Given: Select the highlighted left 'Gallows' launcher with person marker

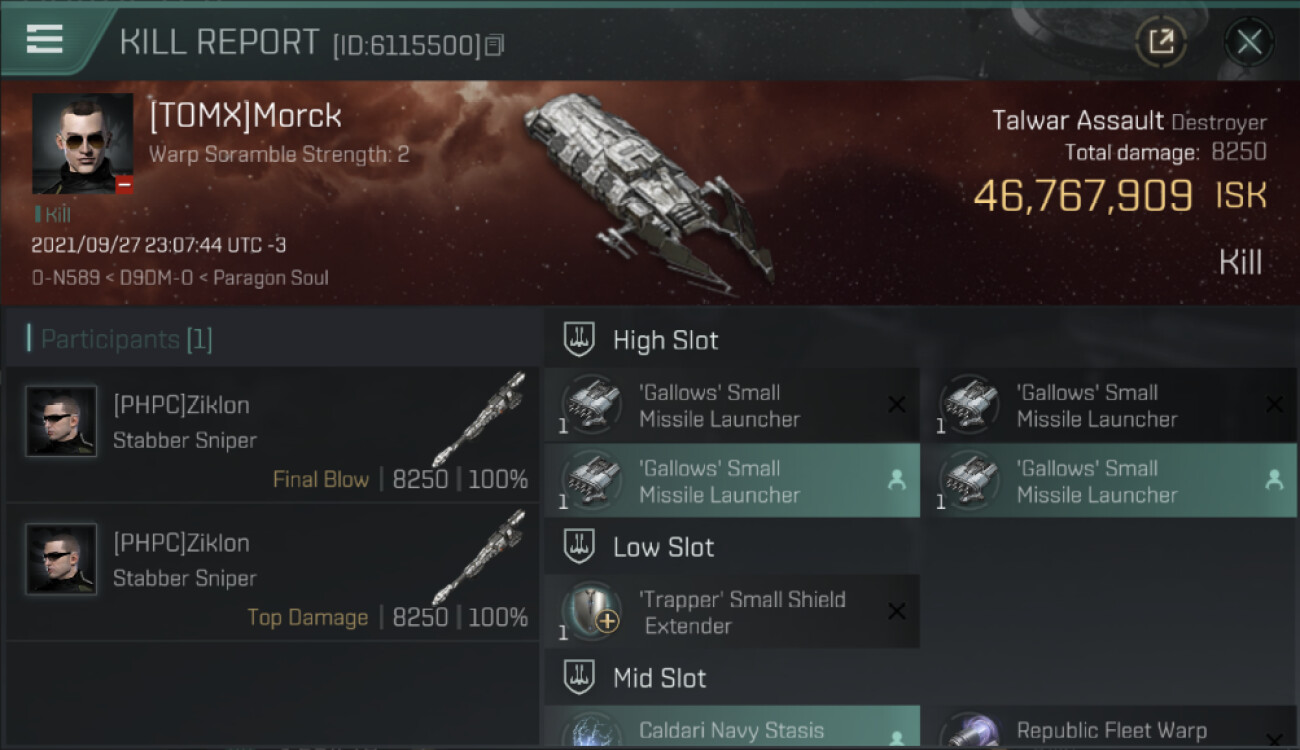Looking at the screenshot, I should [x=732, y=481].
